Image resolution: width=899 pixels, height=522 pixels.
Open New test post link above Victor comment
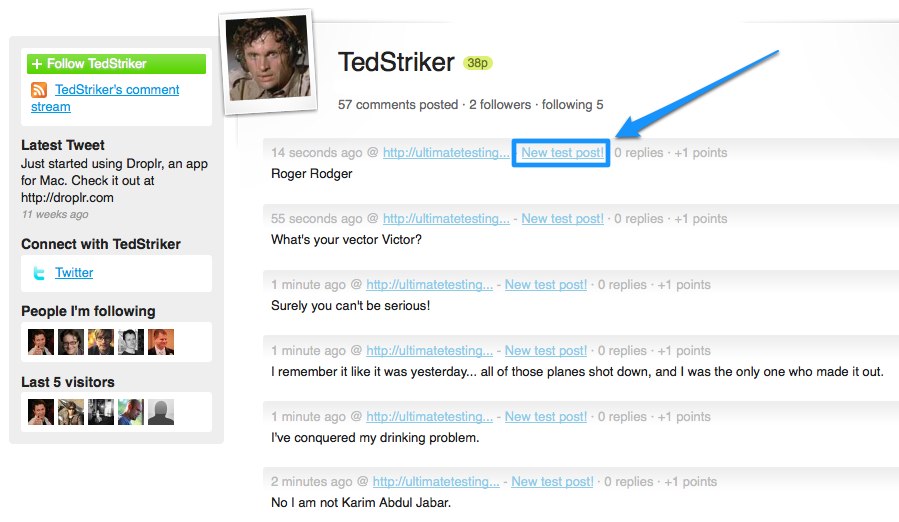pyautogui.click(x=562, y=219)
